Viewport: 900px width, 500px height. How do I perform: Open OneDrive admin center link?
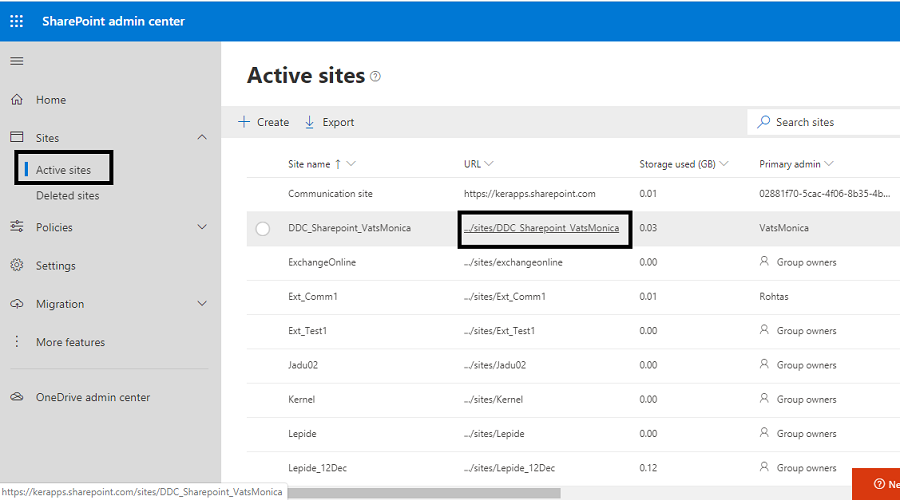click(x=93, y=397)
